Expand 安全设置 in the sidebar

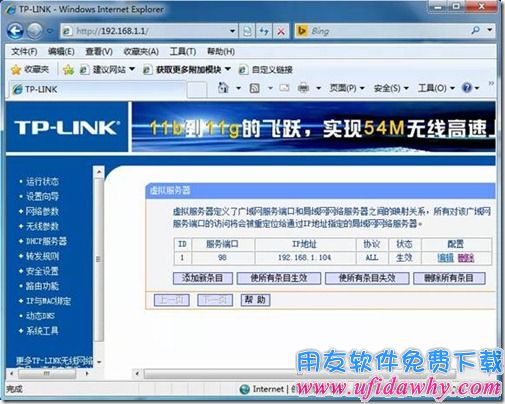(42, 271)
